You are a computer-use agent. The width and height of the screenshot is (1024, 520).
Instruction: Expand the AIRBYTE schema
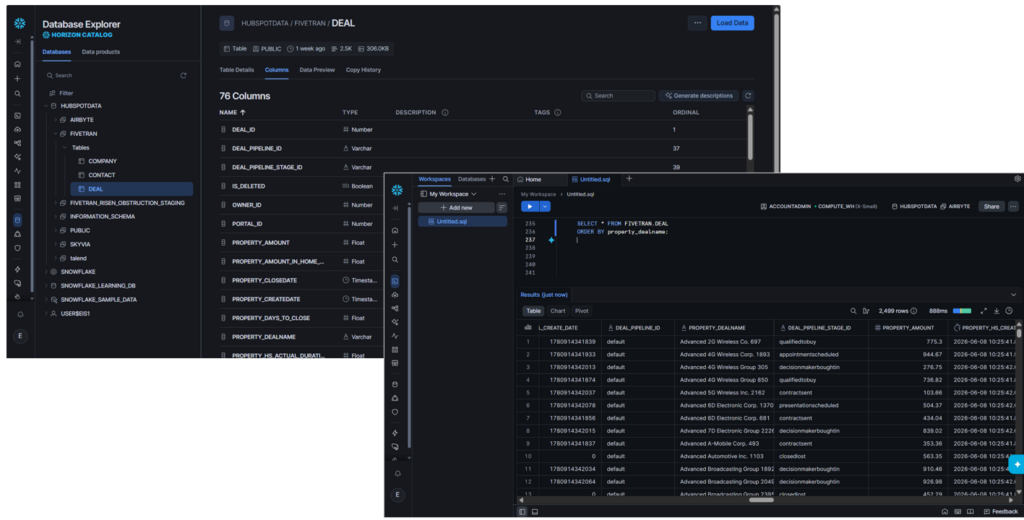(x=56, y=120)
